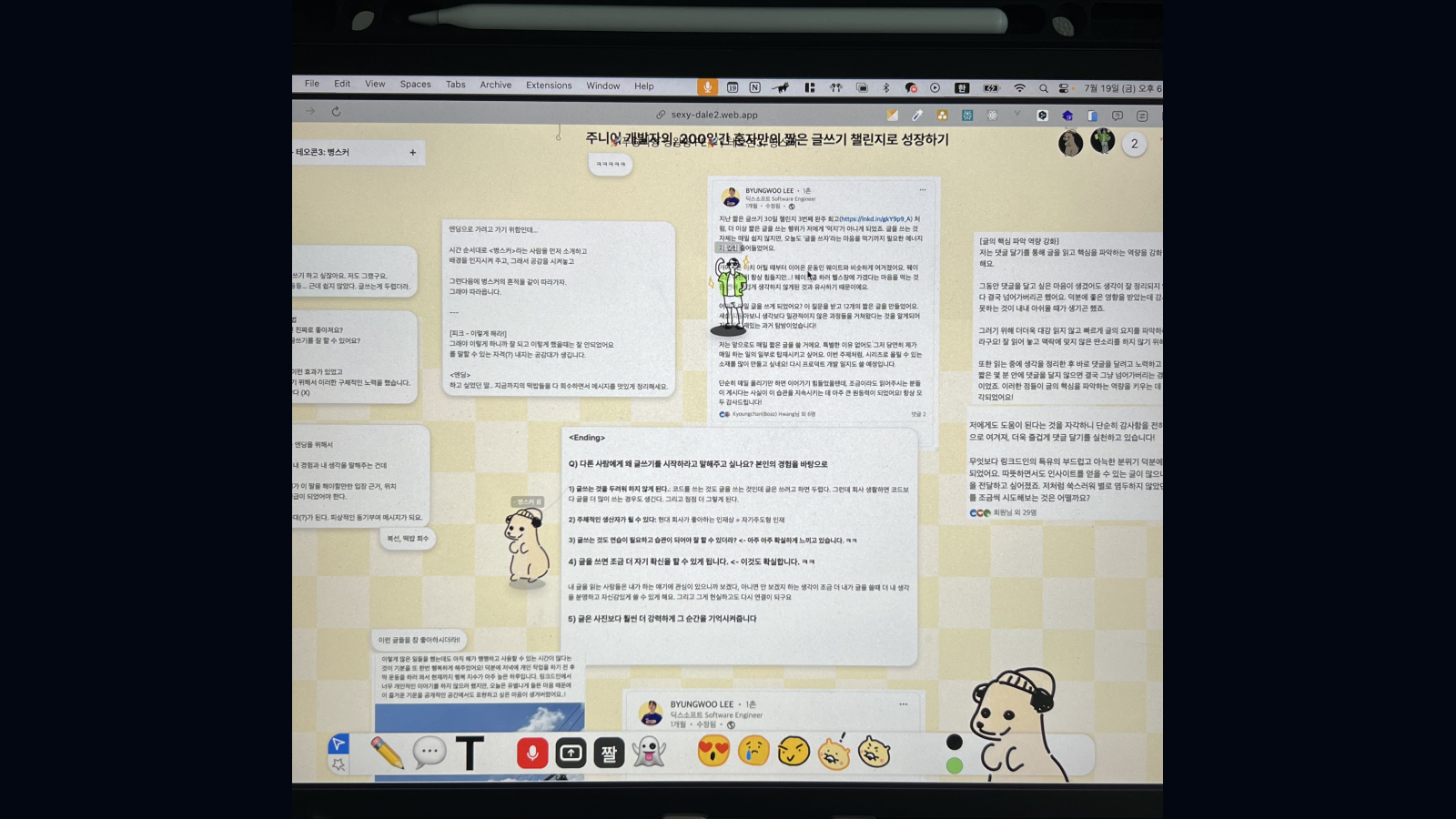This screenshot has height=819, width=1456.
Task: Click the 이런 글들을 참 좋아하시더라!! note
Action: [x=420, y=640]
